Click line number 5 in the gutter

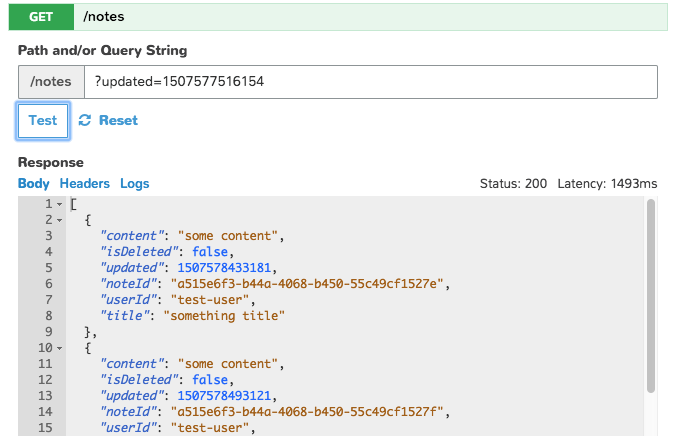click(46, 252)
